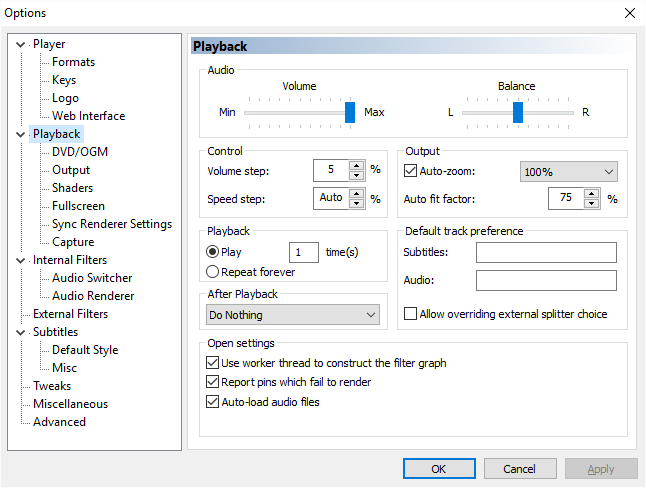Increase Auto fit factor with up arrow

point(591,193)
